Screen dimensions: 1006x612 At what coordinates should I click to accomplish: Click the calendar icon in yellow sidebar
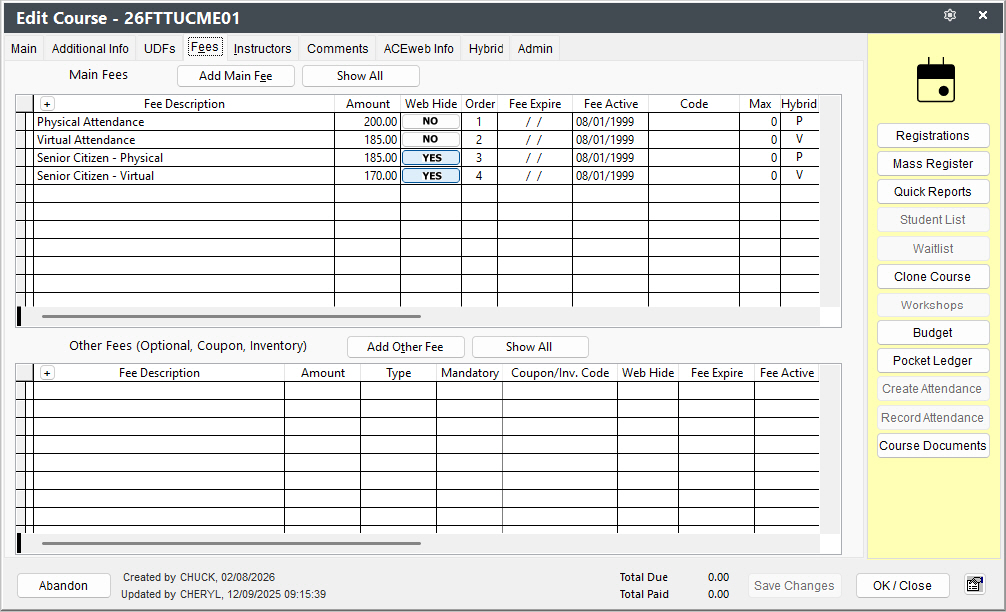(935, 80)
